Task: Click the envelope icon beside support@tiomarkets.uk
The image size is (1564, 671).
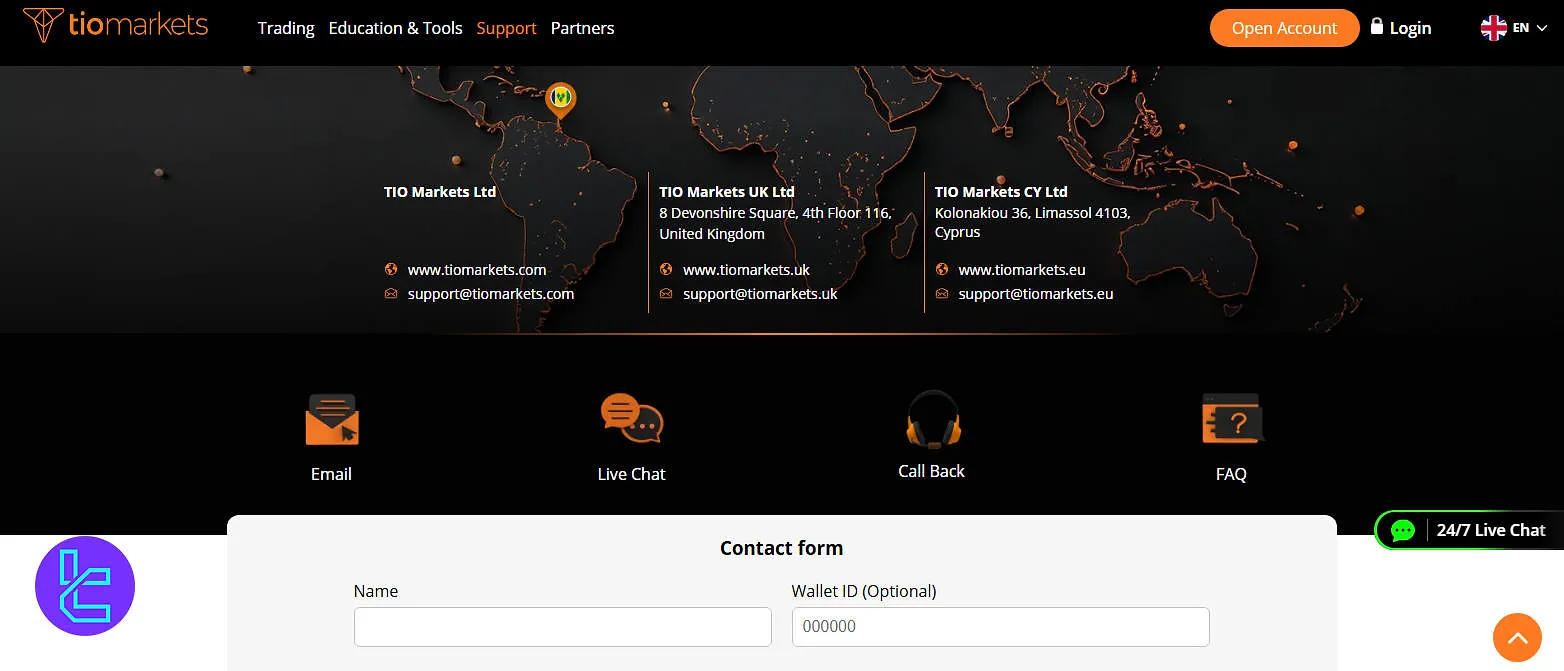Action: 665,293
